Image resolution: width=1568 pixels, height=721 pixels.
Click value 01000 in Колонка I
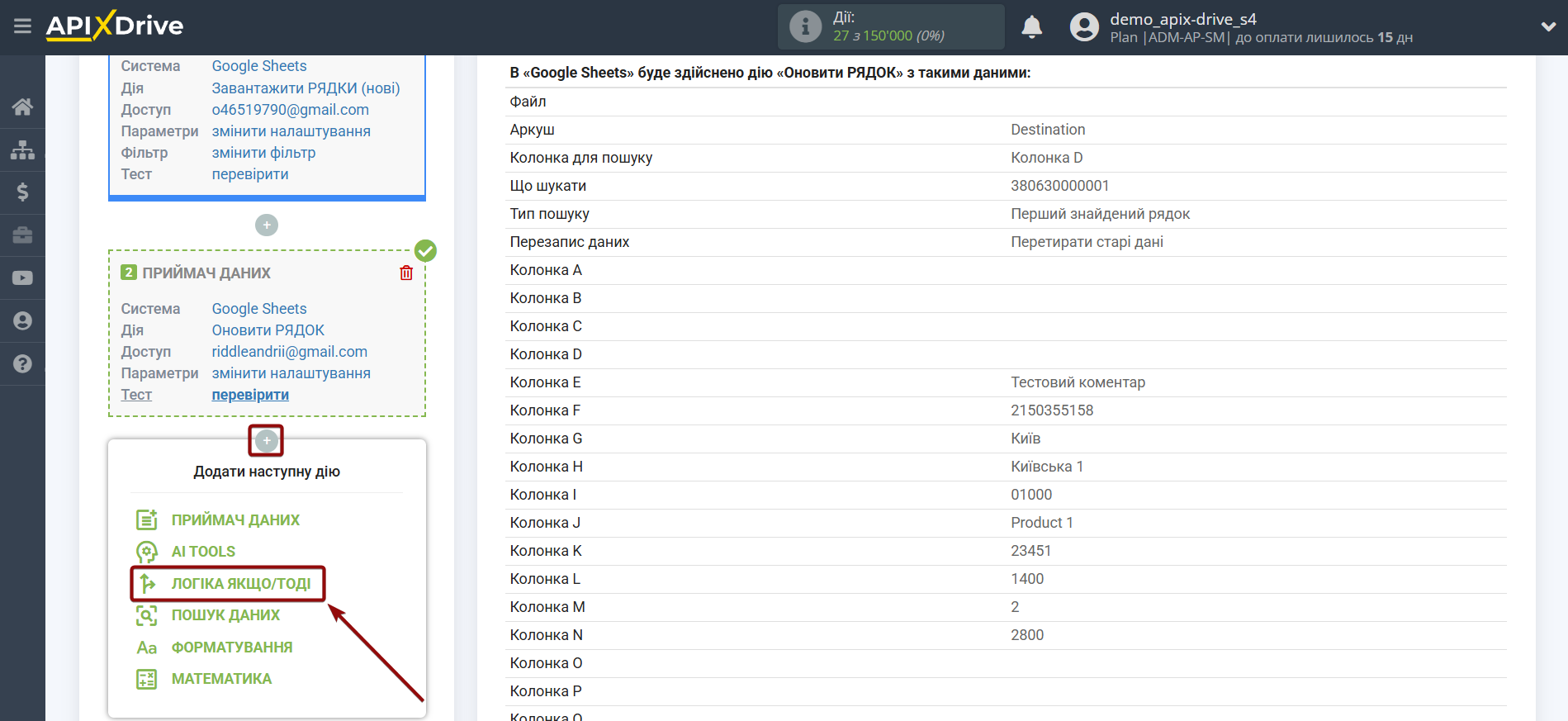(x=1031, y=495)
